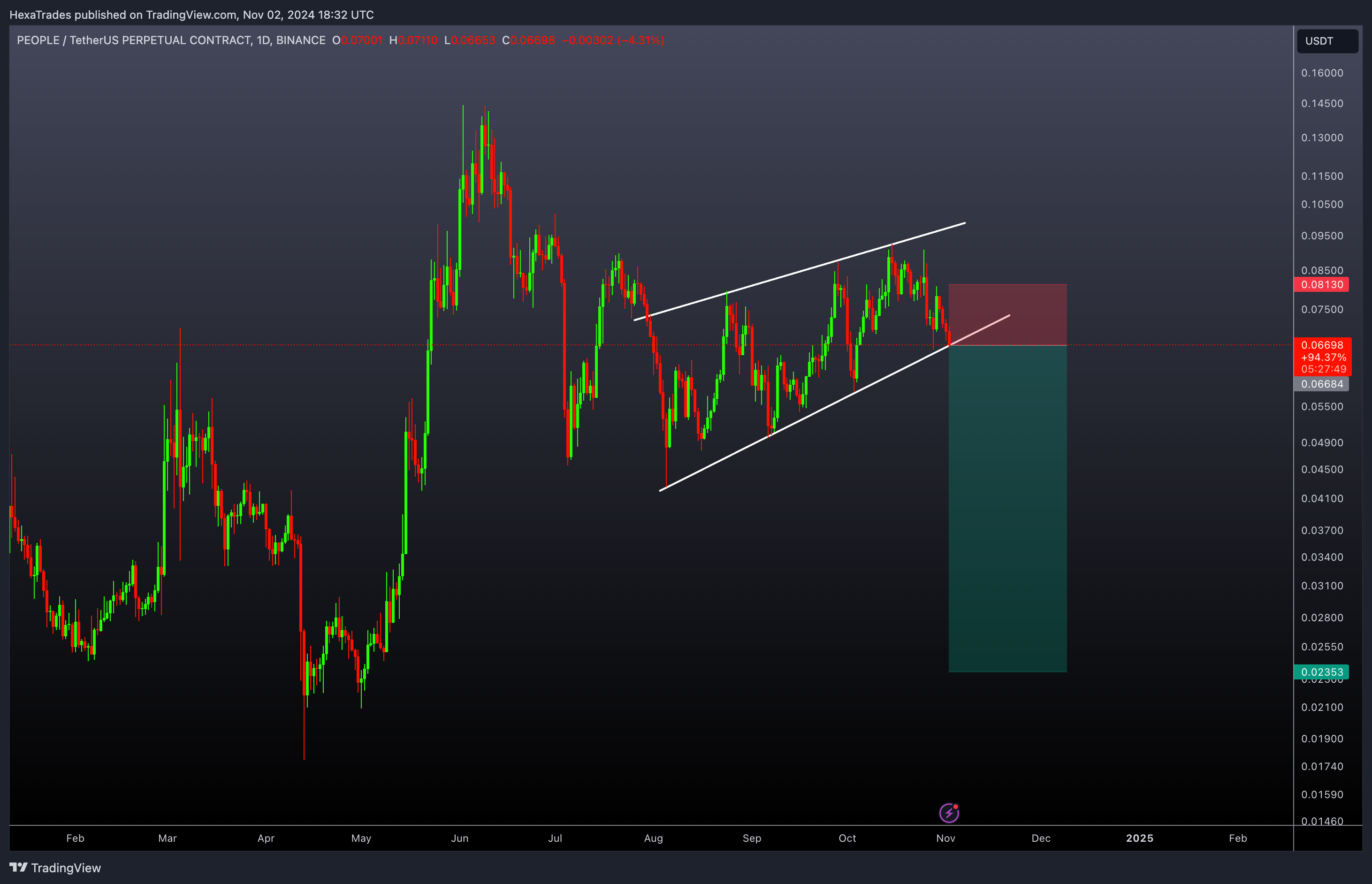
Task: Click the current price label 0.06698
Action: (x=1322, y=345)
